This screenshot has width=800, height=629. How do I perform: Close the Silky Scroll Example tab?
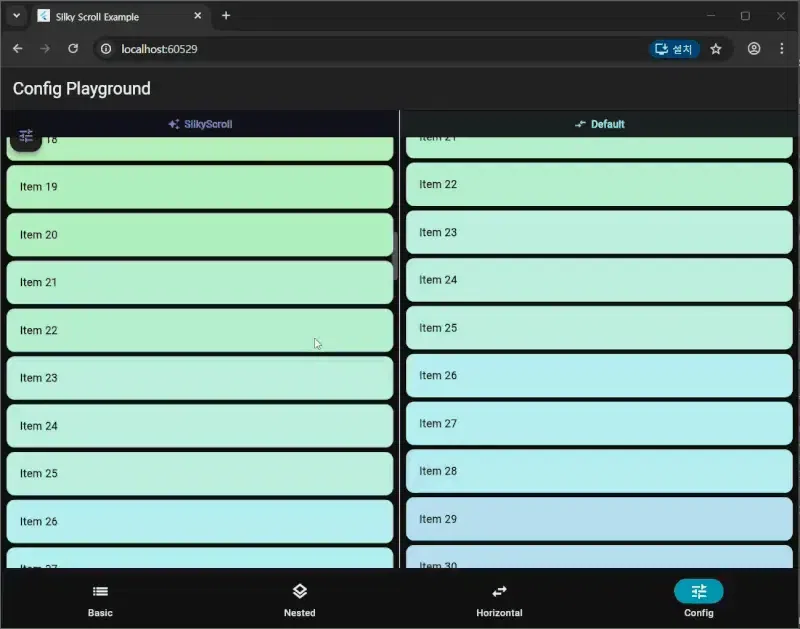click(197, 16)
